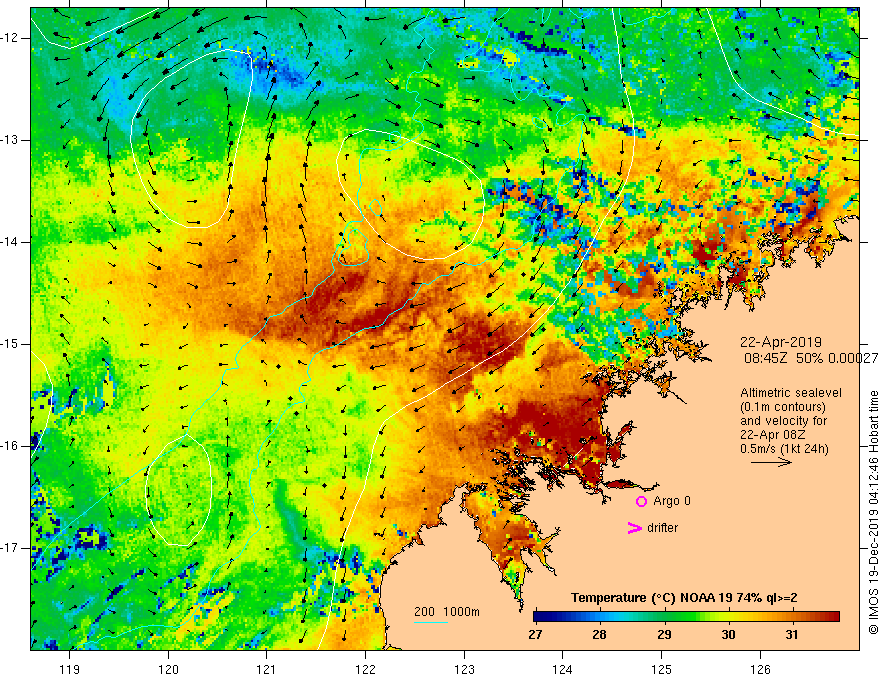Click the 'Argo 0' legend label

click(x=672, y=501)
